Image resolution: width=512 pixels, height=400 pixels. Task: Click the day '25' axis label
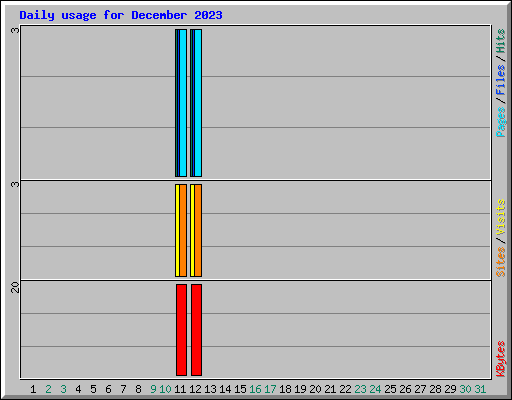pyautogui.click(x=390, y=389)
